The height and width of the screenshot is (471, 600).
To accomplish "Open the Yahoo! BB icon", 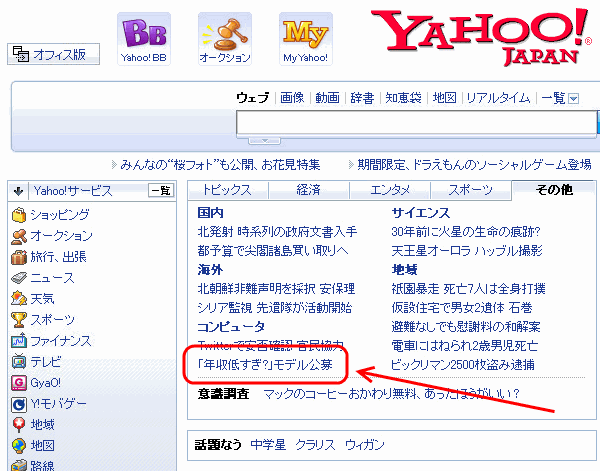I will click(x=144, y=39).
